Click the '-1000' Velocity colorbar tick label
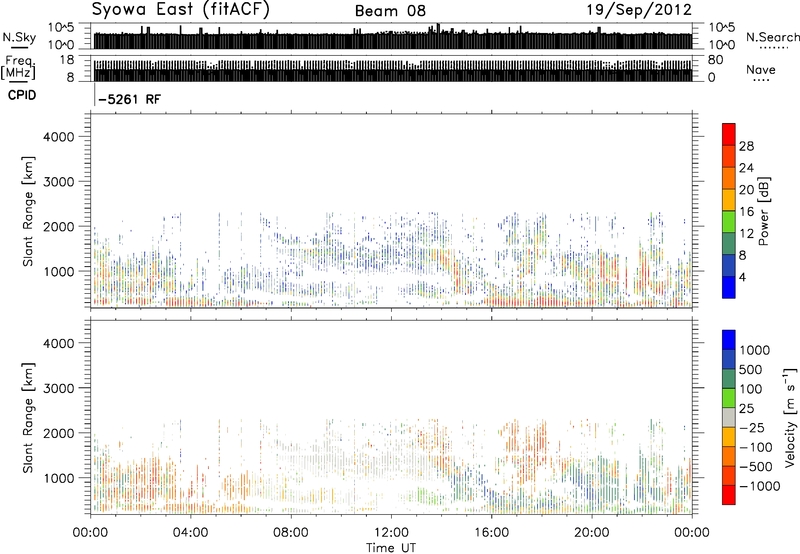This screenshot has width=800, height=554. (760, 486)
